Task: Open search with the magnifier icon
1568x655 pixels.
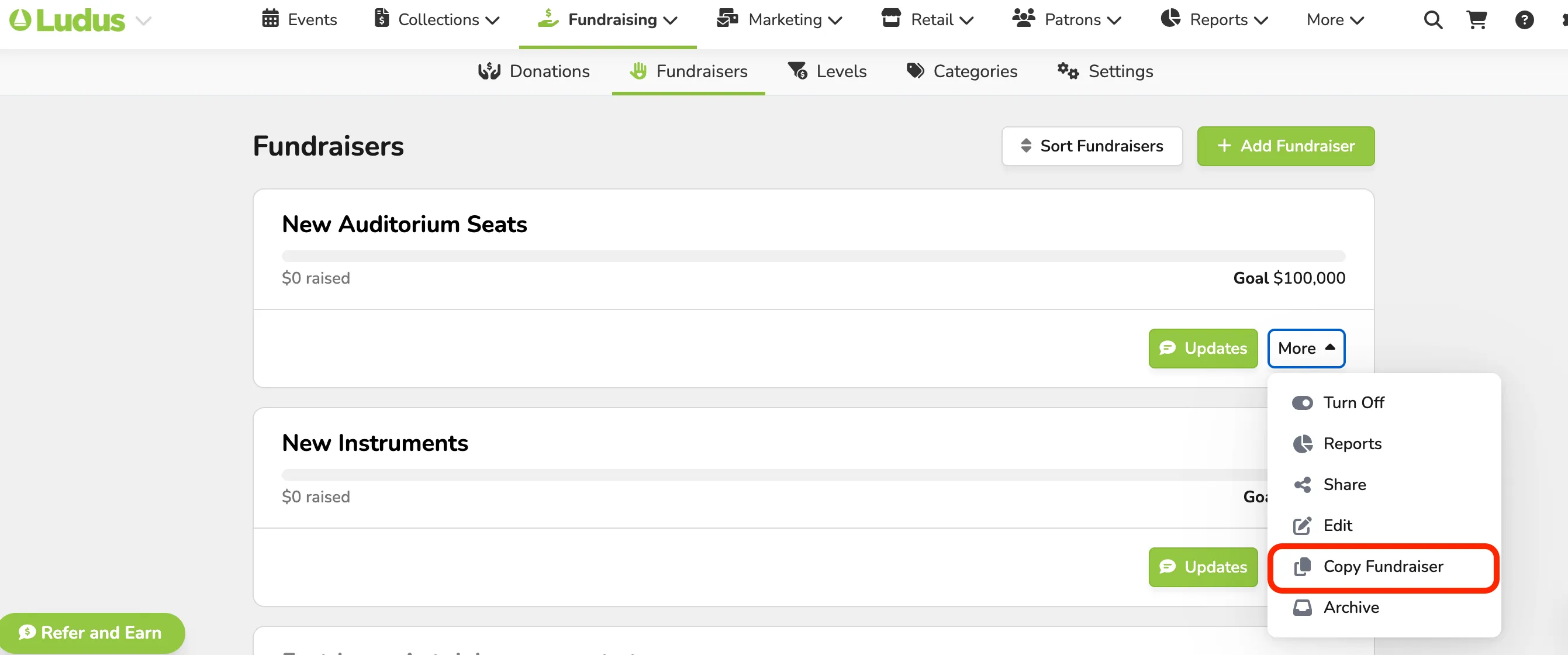Action: tap(1433, 20)
